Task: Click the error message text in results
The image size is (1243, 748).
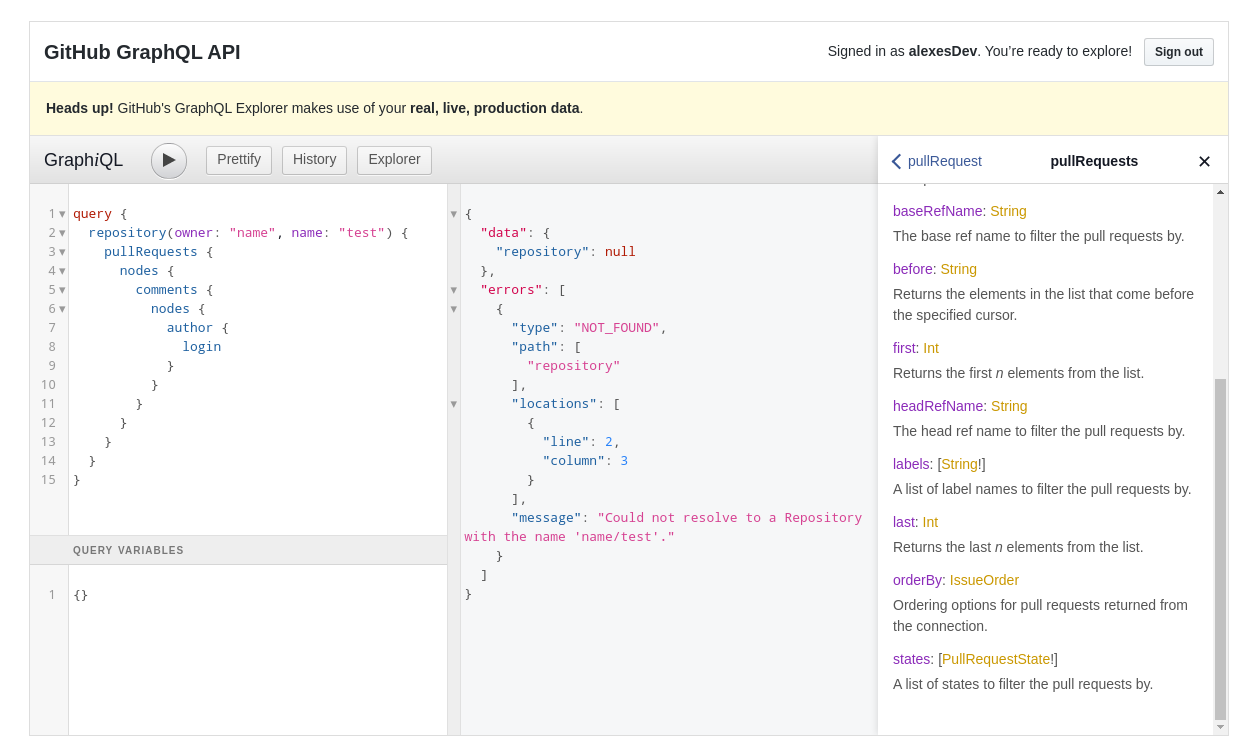Action: pyautogui.click(x=663, y=527)
